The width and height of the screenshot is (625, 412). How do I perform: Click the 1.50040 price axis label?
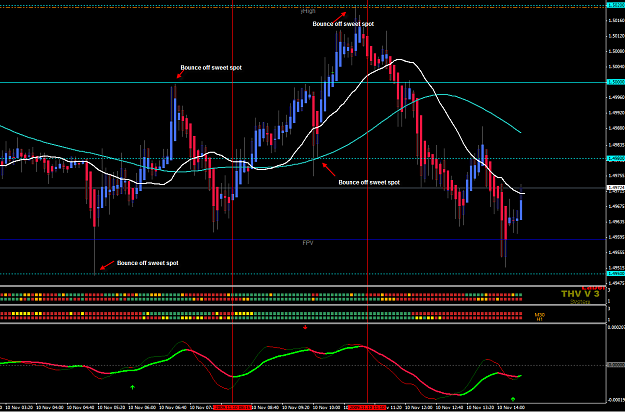click(616, 67)
